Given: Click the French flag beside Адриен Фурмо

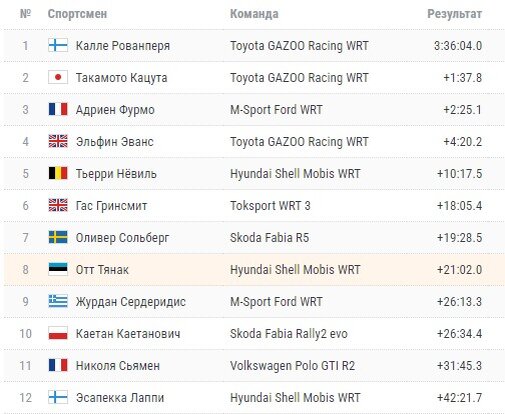Looking at the screenshot, I should click(x=58, y=109).
